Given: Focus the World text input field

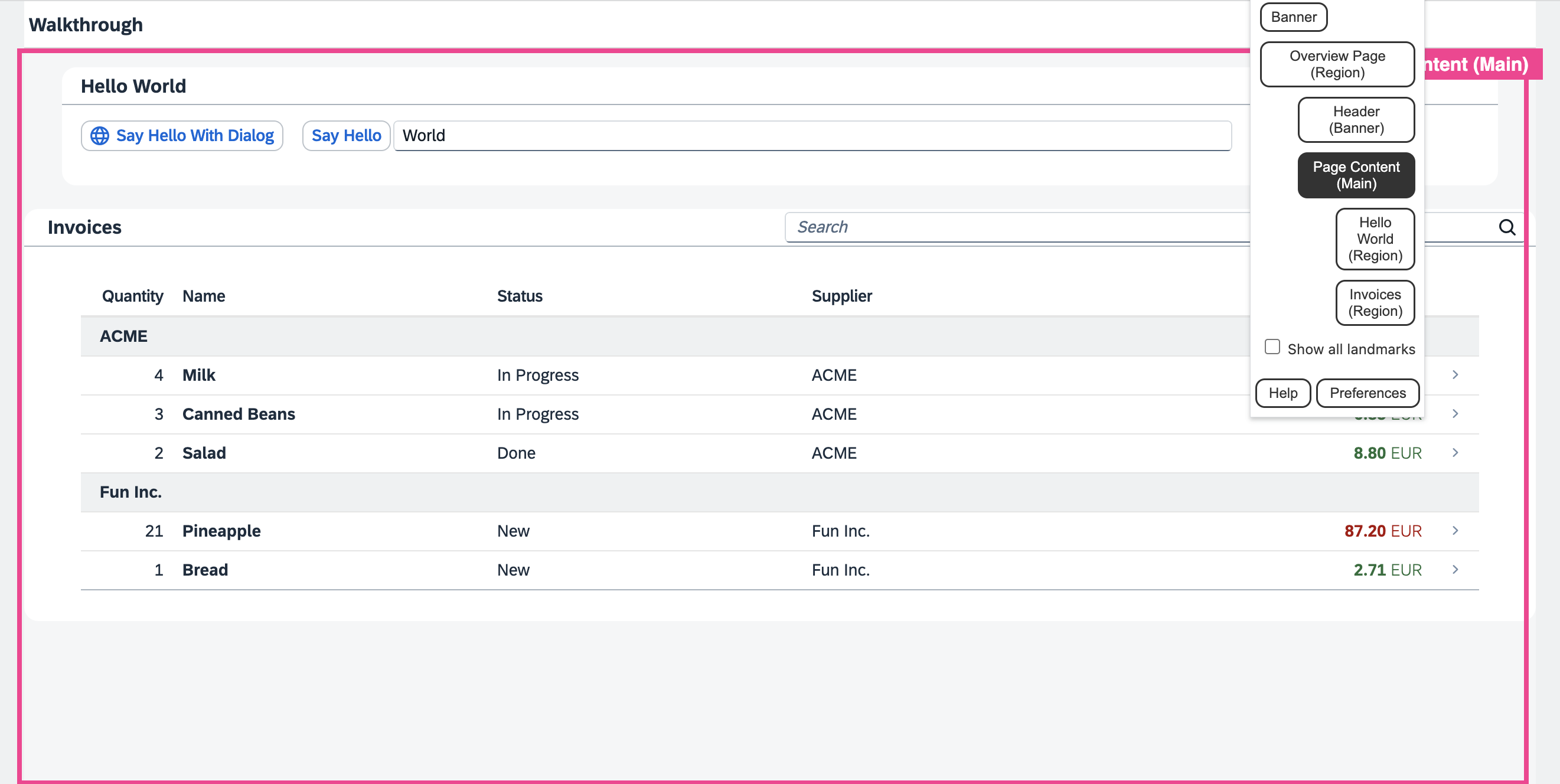Looking at the screenshot, I should [x=811, y=136].
